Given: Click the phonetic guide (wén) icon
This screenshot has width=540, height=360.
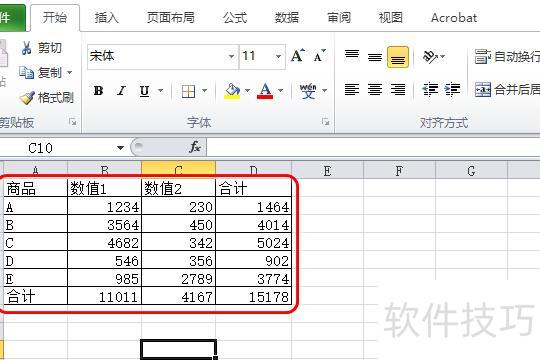Looking at the screenshot, I should coord(308,91).
